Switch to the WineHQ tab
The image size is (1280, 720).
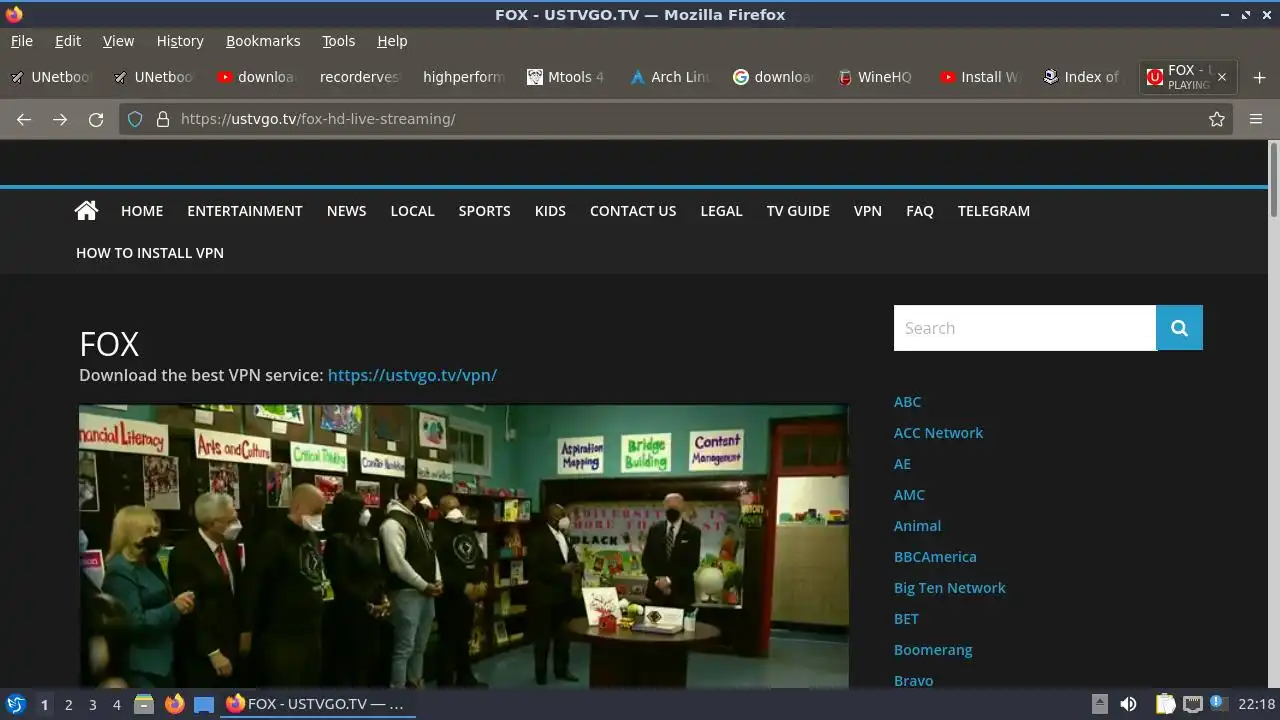point(875,77)
